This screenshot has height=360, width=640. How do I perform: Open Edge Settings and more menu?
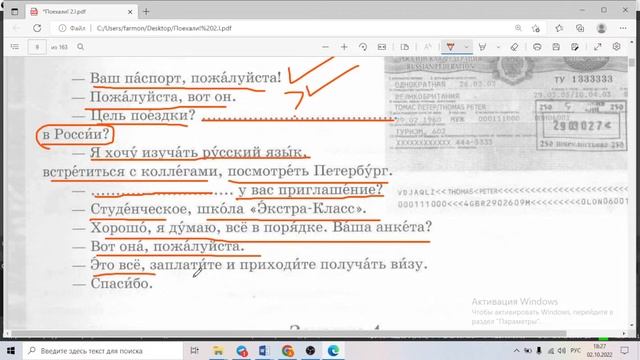tap(623, 28)
